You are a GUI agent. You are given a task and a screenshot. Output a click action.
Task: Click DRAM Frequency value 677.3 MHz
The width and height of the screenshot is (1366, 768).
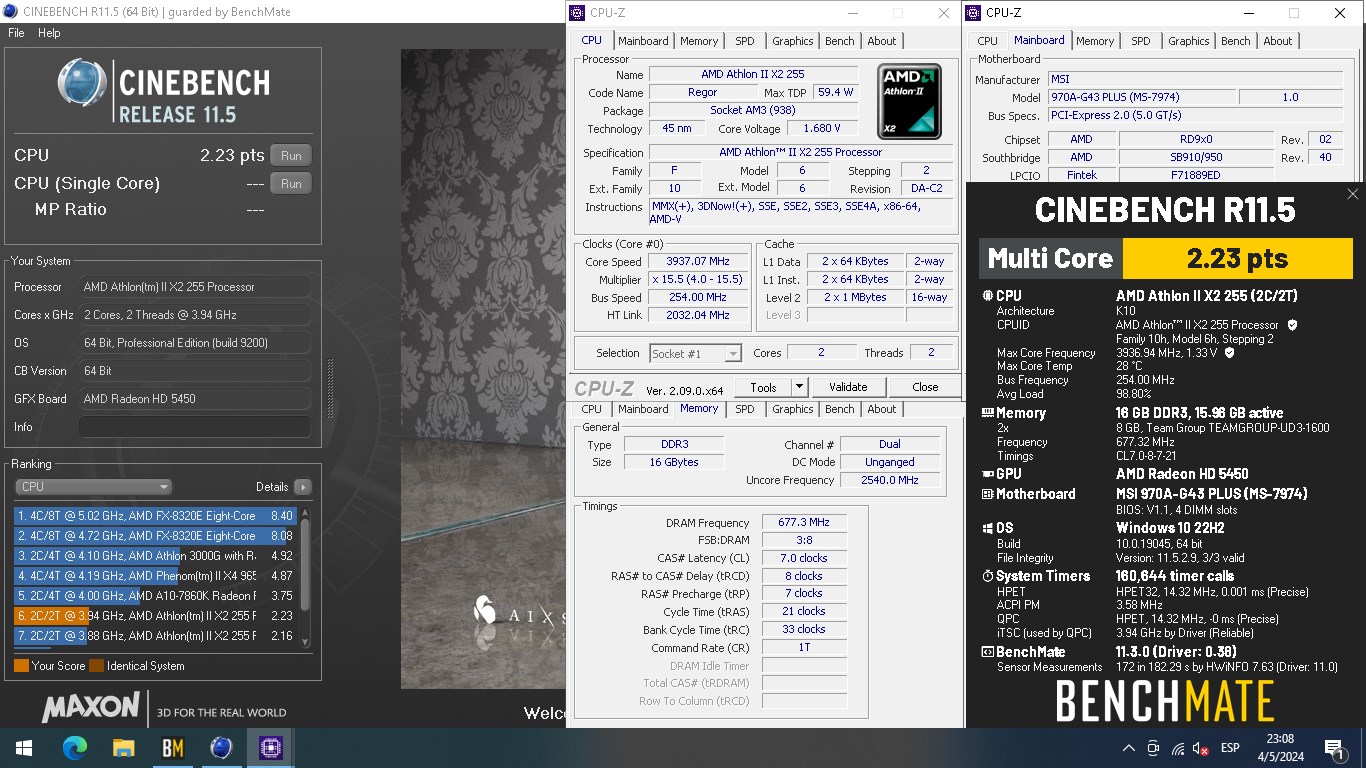pyautogui.click(x=804, y=523)
